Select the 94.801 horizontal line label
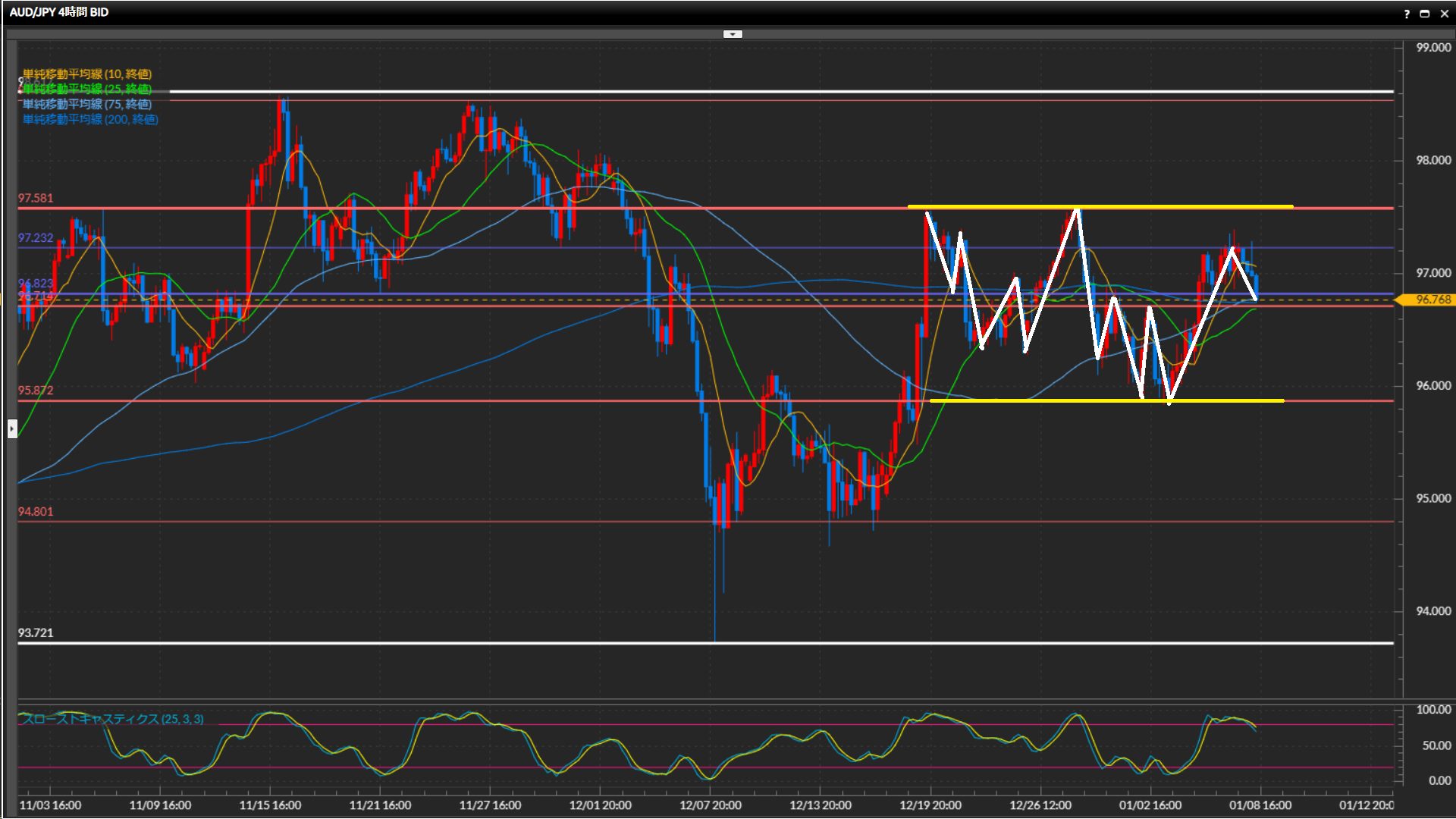The width and height of the screenshot is (1456, 819). click(x=36, y=511)
